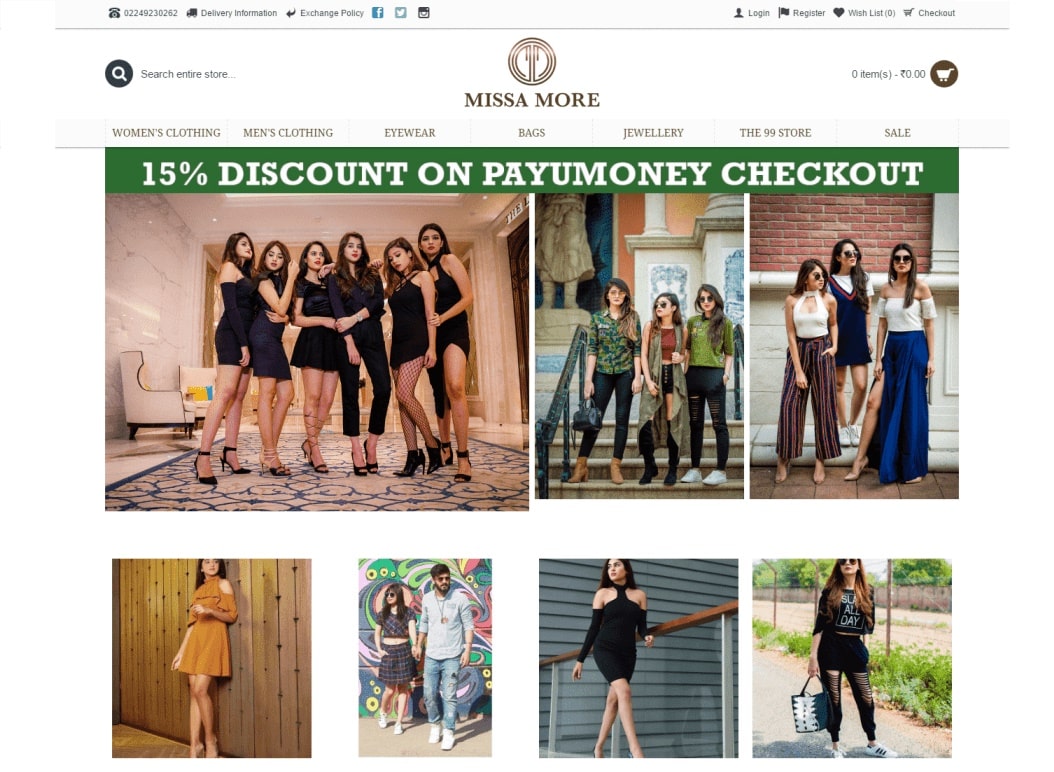Image resolution: width=1054 pixels, height=772 pixels.
Task: Click the round search magnifier icon
Action: pos(119,74)
